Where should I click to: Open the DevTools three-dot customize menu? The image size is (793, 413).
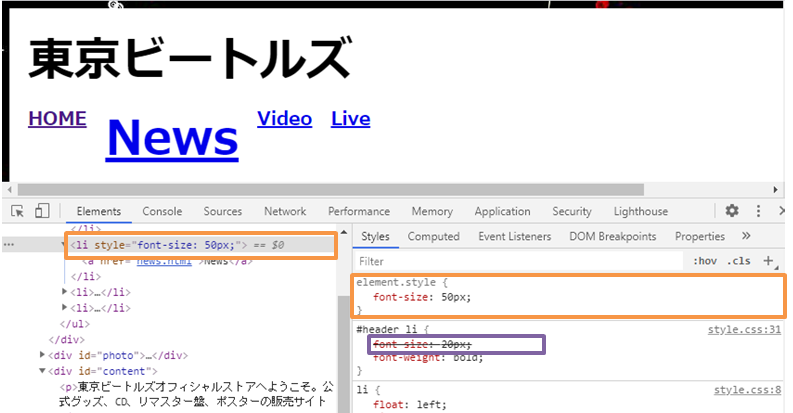point(758,211)
